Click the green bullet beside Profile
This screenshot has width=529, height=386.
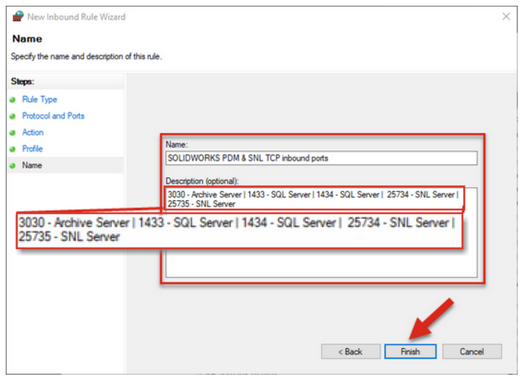(13, 149)
